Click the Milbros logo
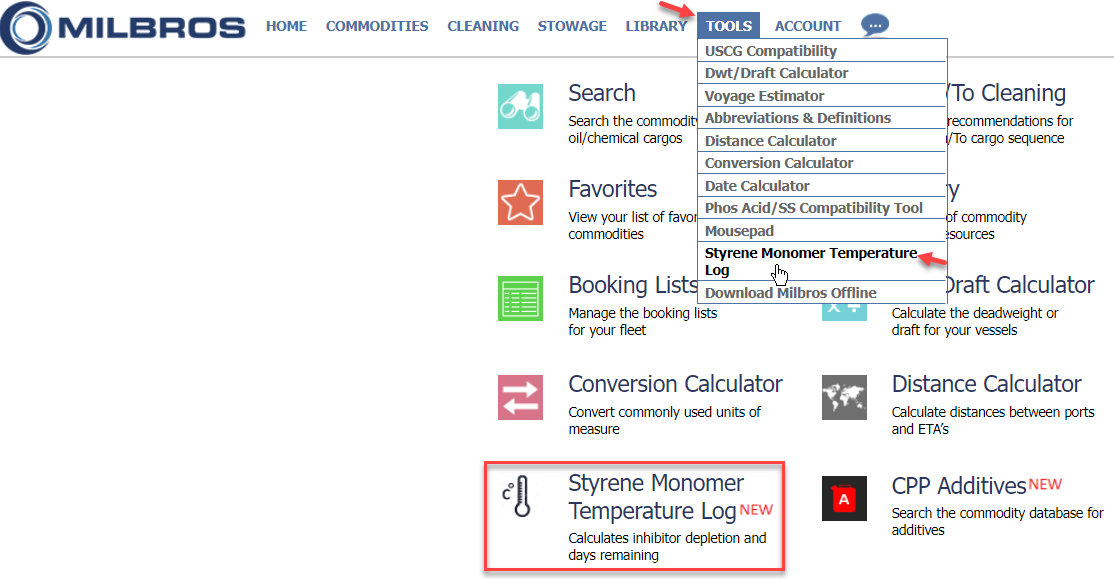This screenshot has width=1114, height=579. [123, 27]
